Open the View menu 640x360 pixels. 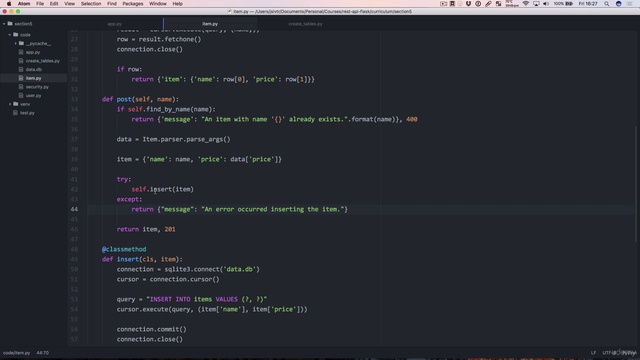[x=69, y=4]
